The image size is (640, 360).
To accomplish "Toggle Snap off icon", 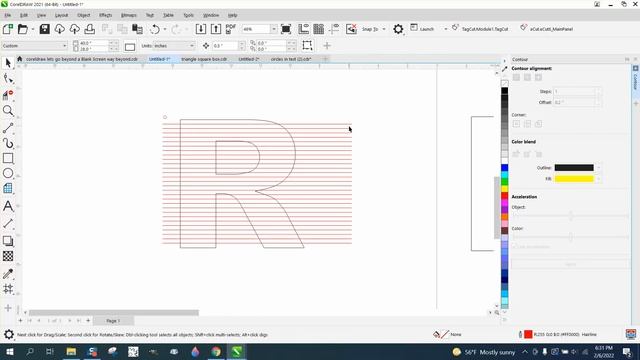I will (351, 29).
